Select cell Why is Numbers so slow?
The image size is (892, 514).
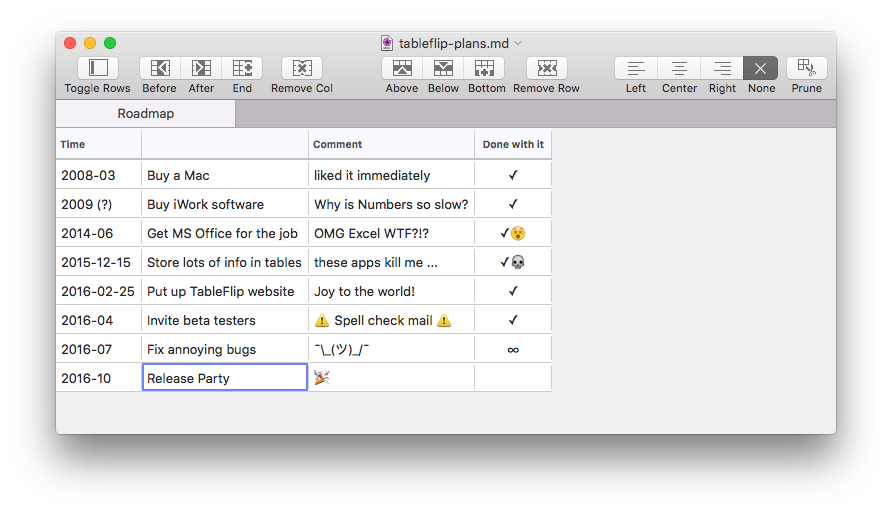391,204
